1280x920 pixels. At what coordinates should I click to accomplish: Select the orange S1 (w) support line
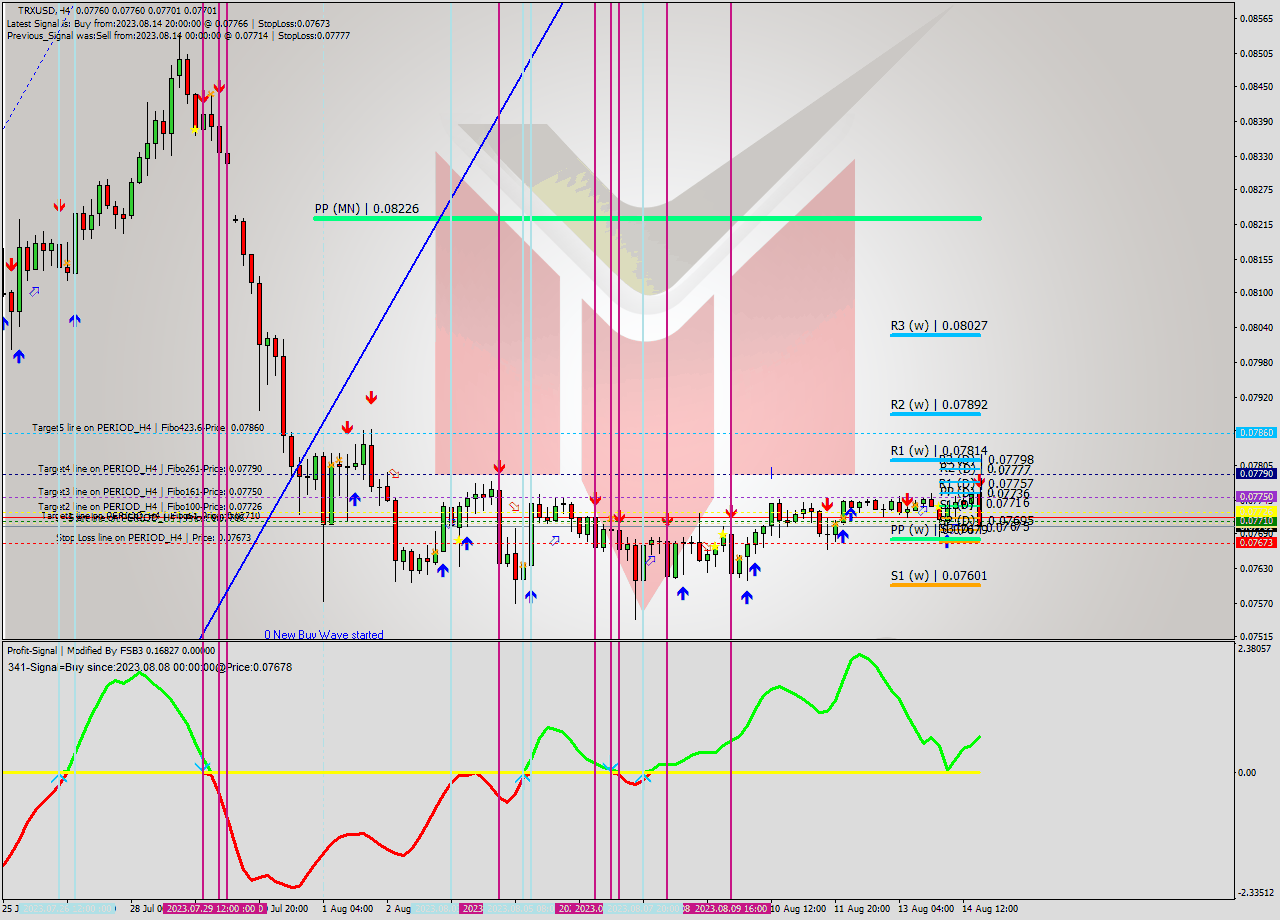coord(935,584)
